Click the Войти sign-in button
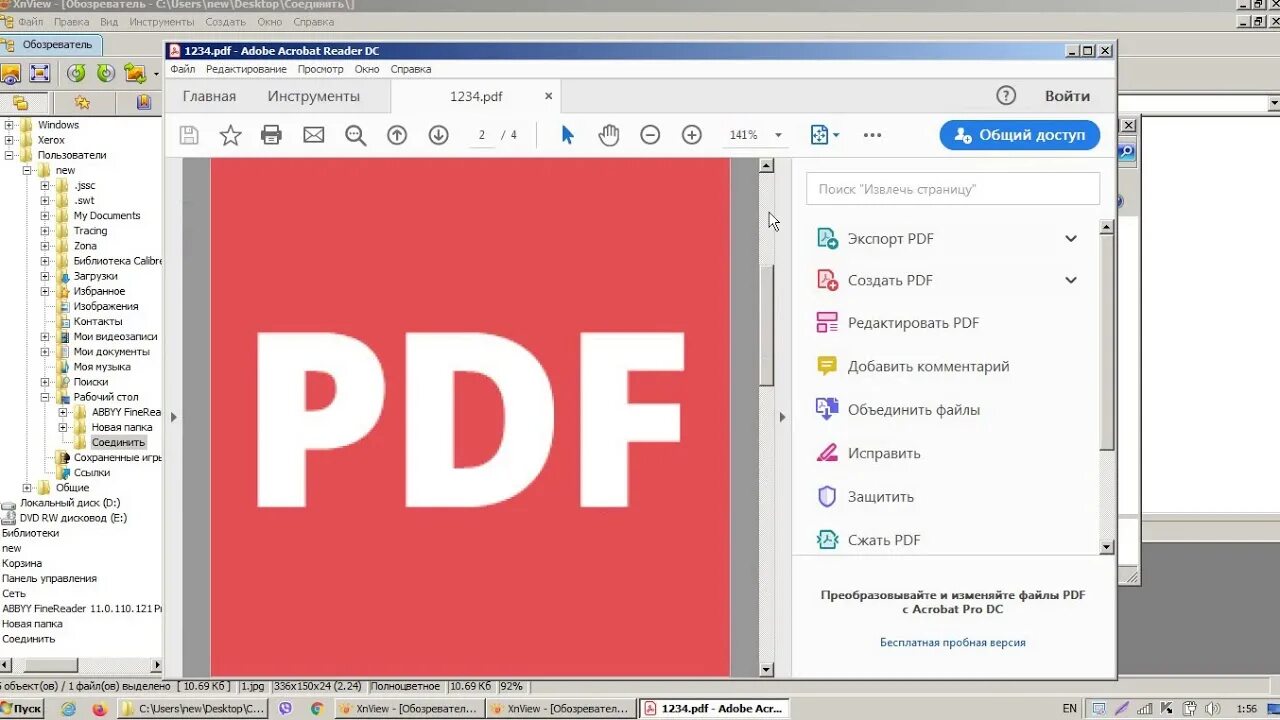This screenshot has width=1280, height=720. pyautogui.click(x=1067, y=96)
